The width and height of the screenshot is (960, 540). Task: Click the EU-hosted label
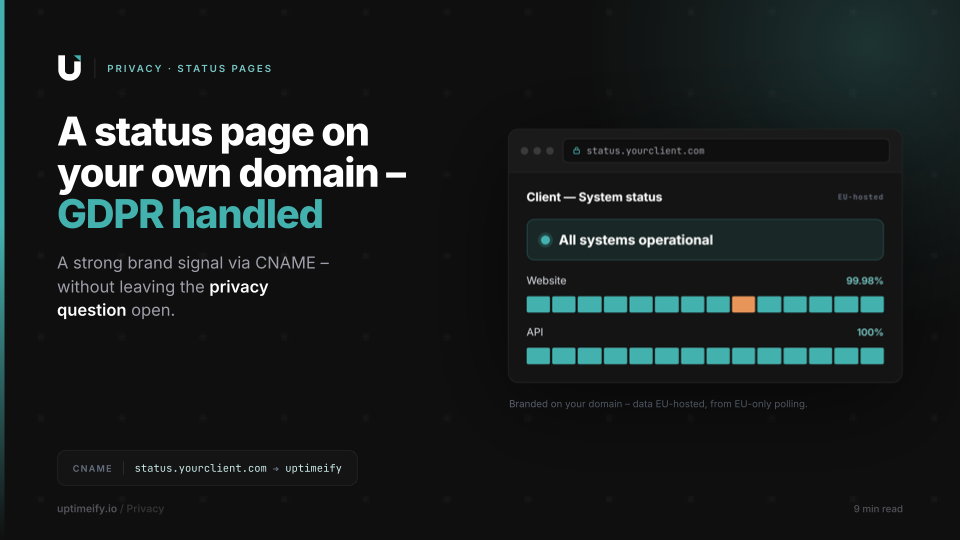click(x=860, y=197)
